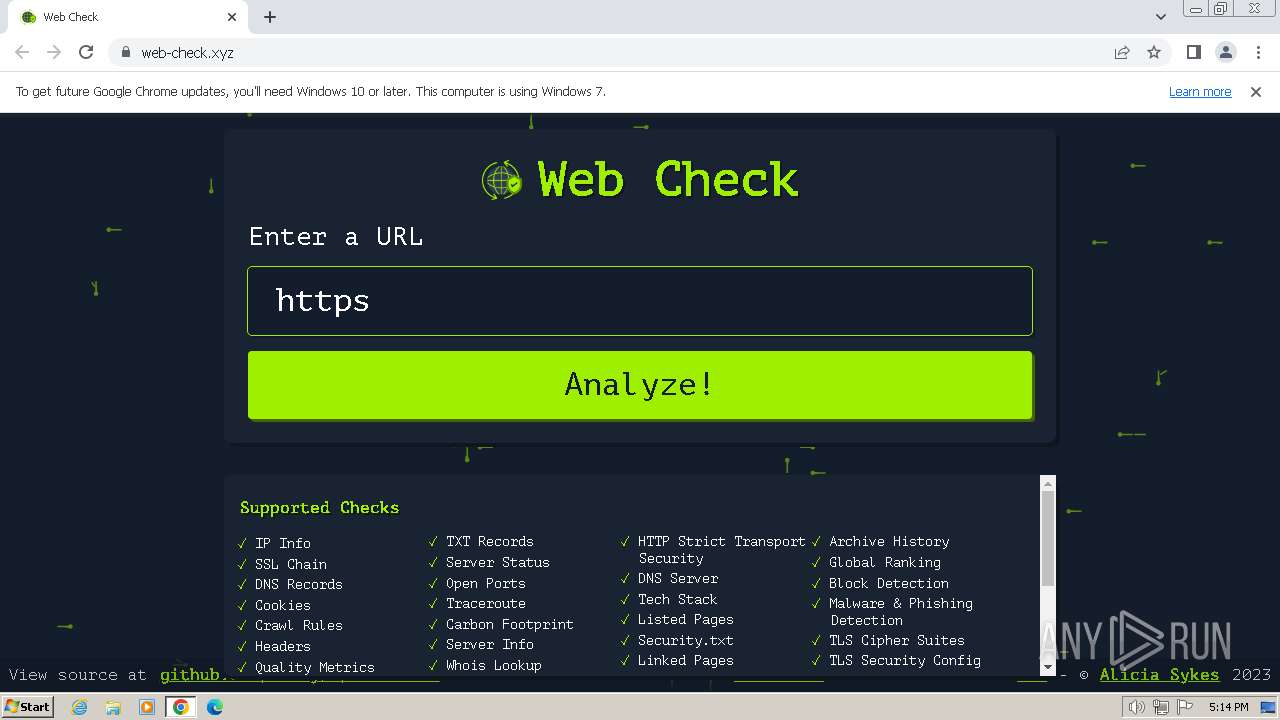
Task: Open a new tab with plus
Action: point(270,17)
